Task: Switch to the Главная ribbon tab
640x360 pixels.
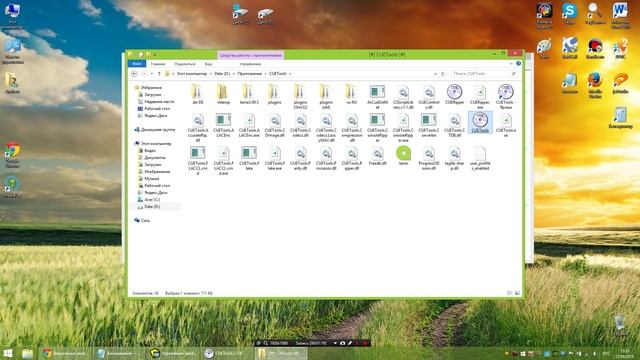Action: [x=158, y=64]
